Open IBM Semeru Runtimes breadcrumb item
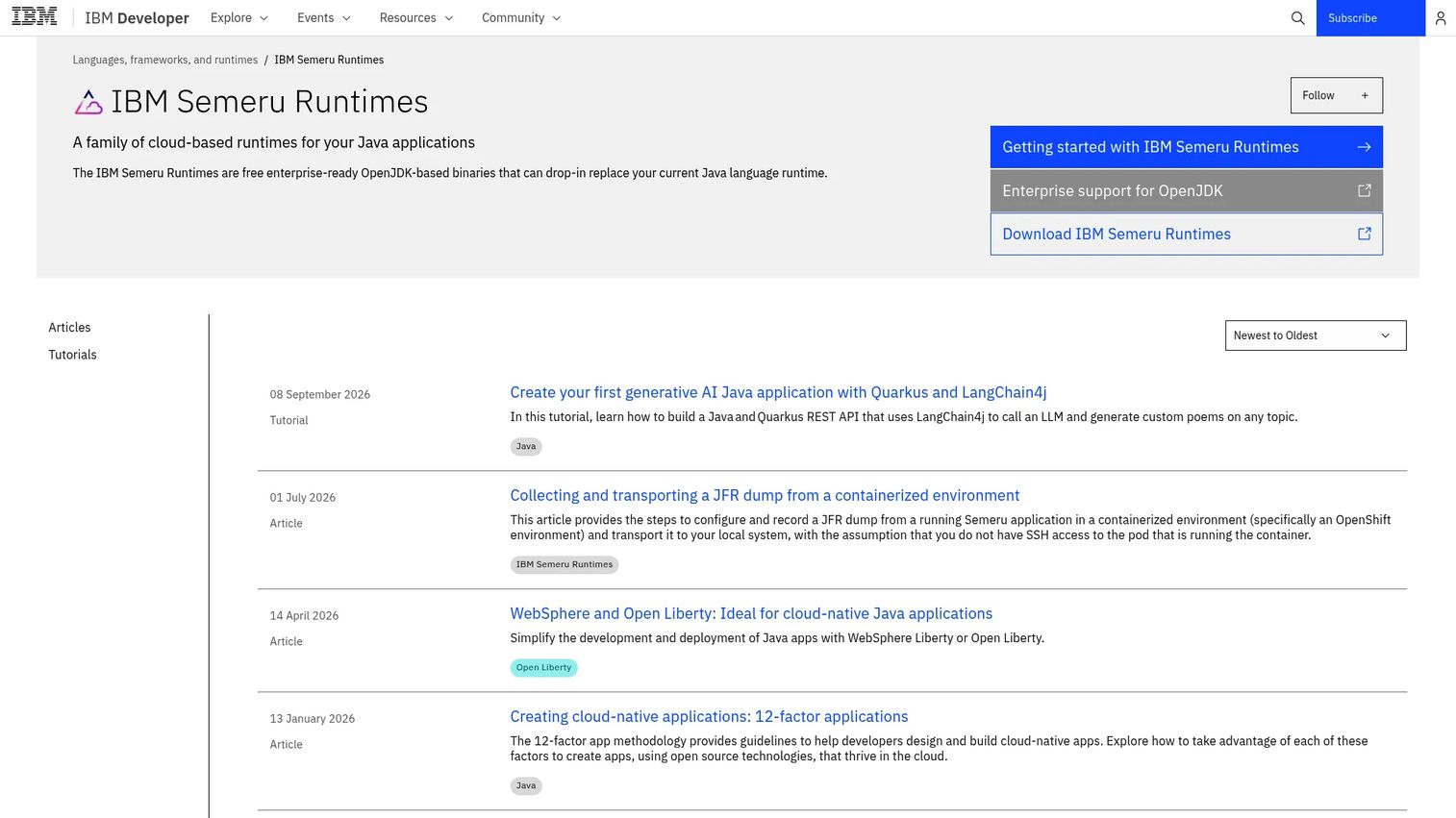This screenshot has width=1456, height=818. [x=329, y=60]
